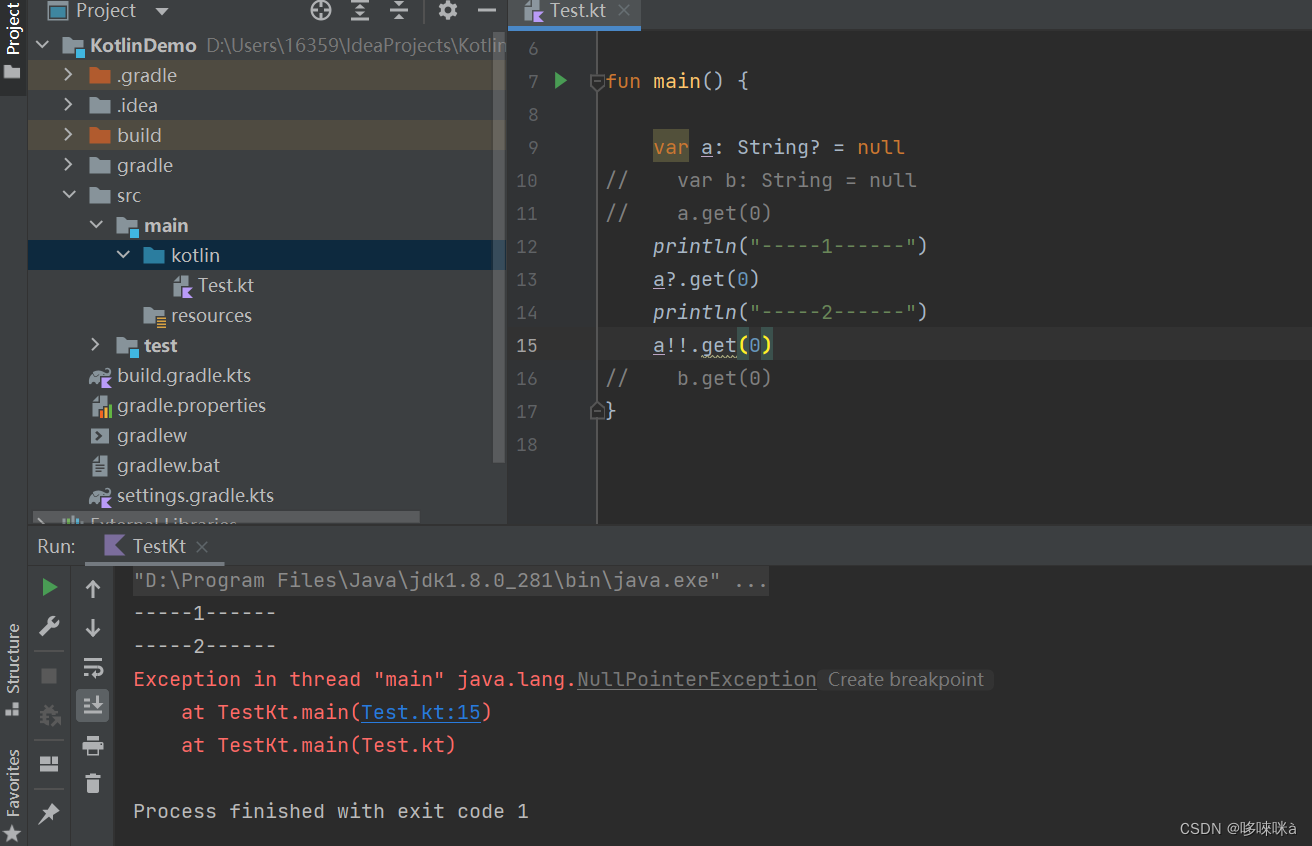Collapse the kotlin folder
Image resolution: width=1312 pixels, height=846 pixels.
[x=123, y=255]
